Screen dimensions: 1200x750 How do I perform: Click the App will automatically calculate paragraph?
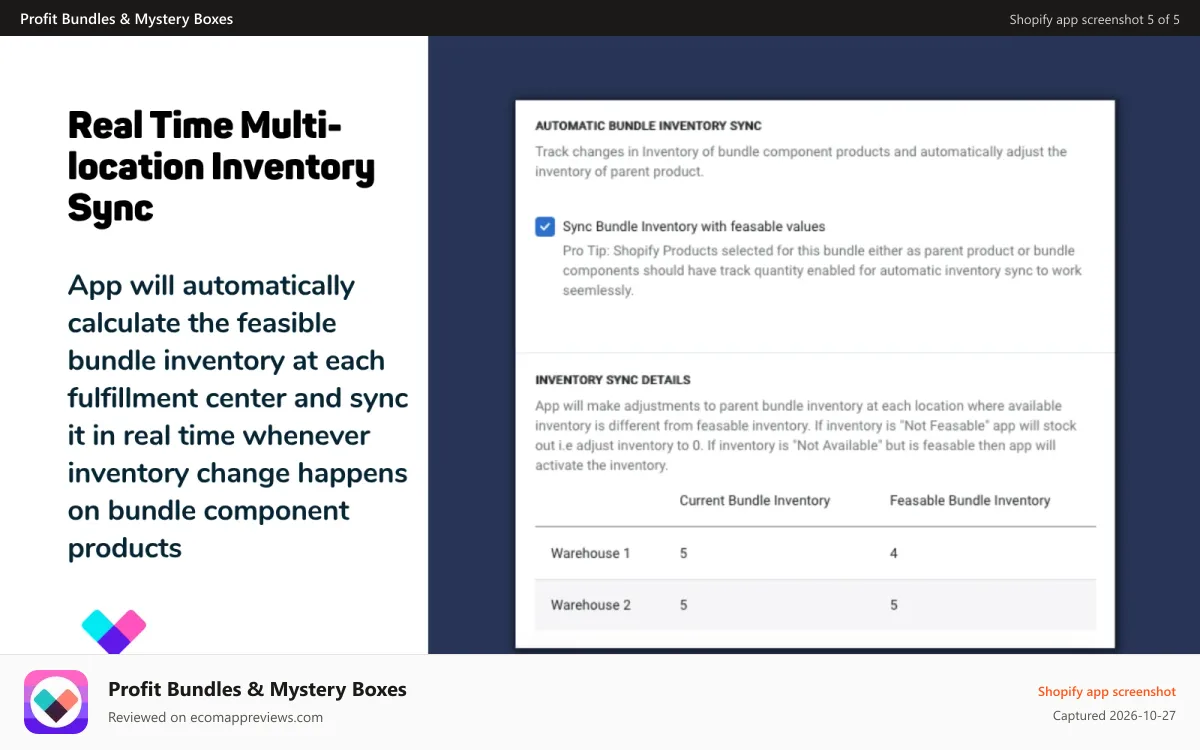[238, 416]
